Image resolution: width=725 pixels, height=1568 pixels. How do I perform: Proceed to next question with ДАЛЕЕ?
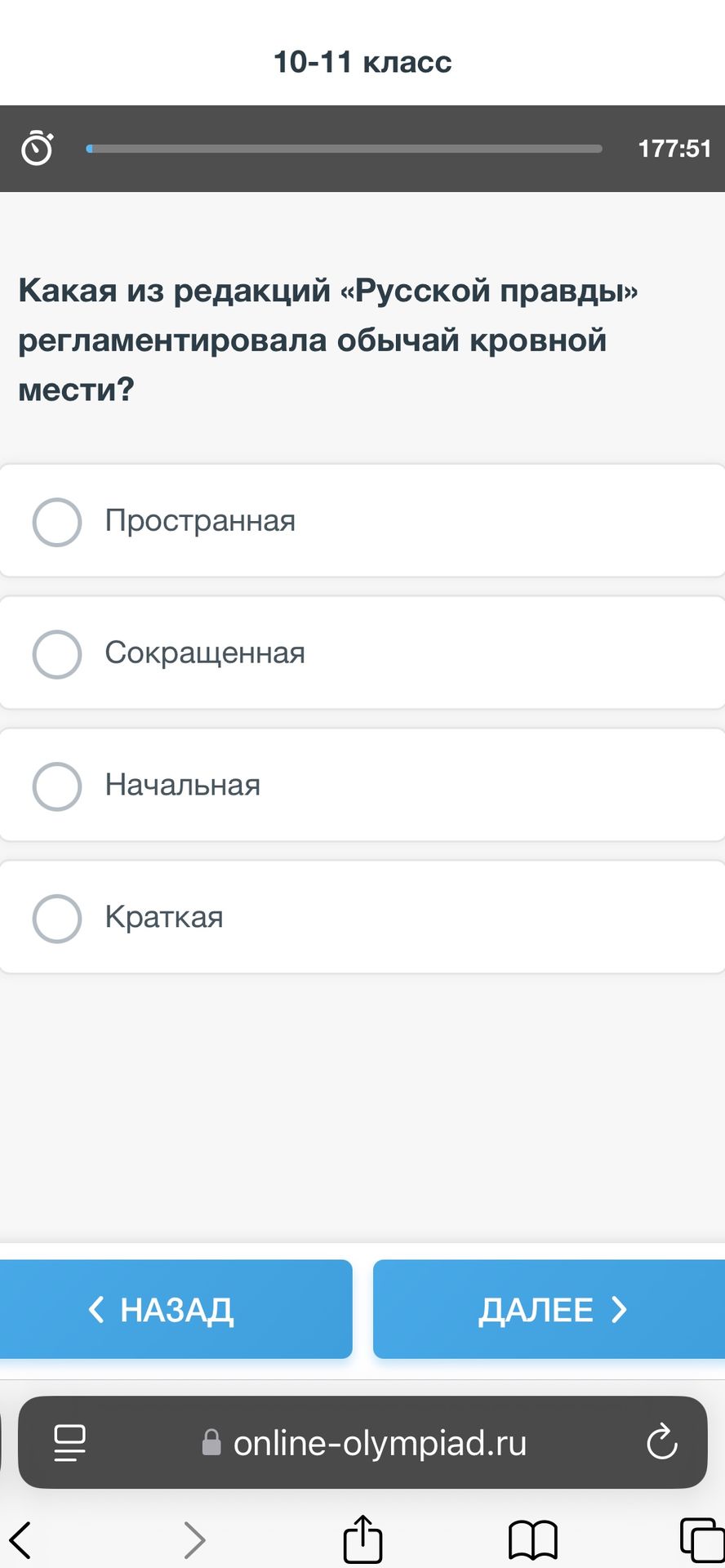tap(549, 1309)
